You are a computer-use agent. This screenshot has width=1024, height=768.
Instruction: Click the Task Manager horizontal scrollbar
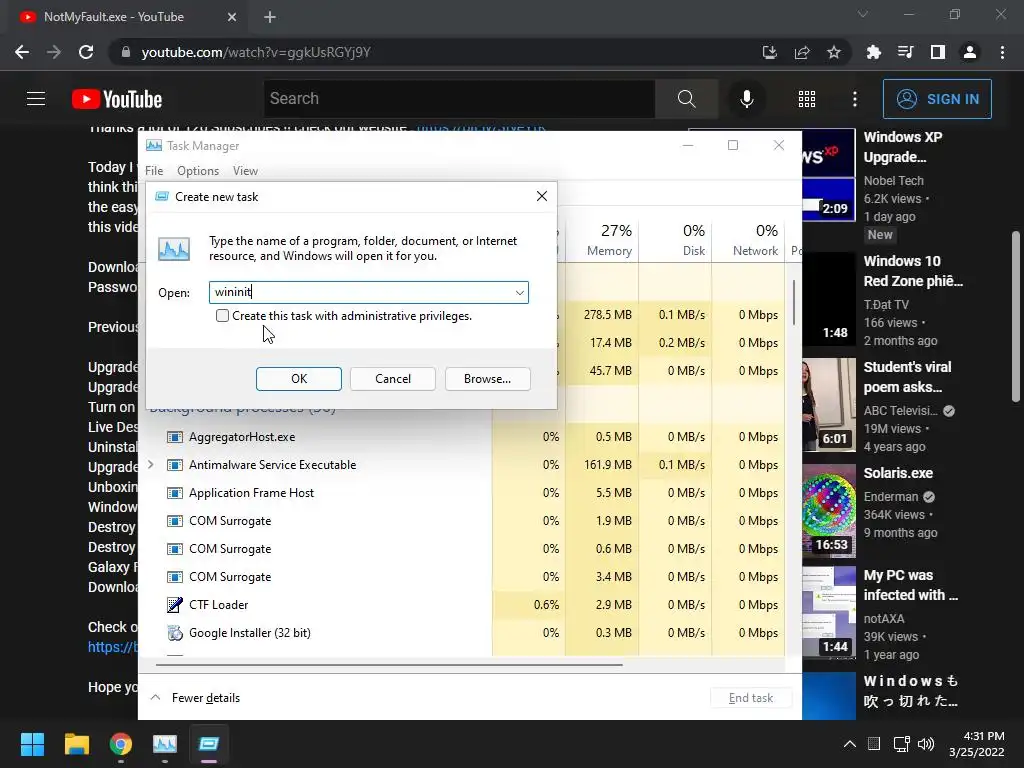[x=389, y=665]
